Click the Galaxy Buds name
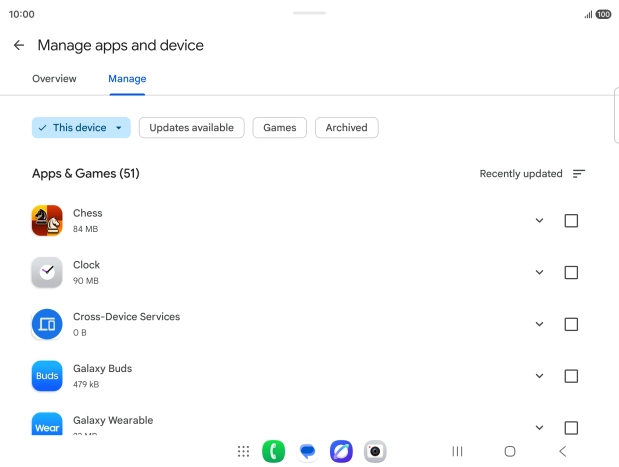This screenshot has width=619, height=467. (103, 368)
